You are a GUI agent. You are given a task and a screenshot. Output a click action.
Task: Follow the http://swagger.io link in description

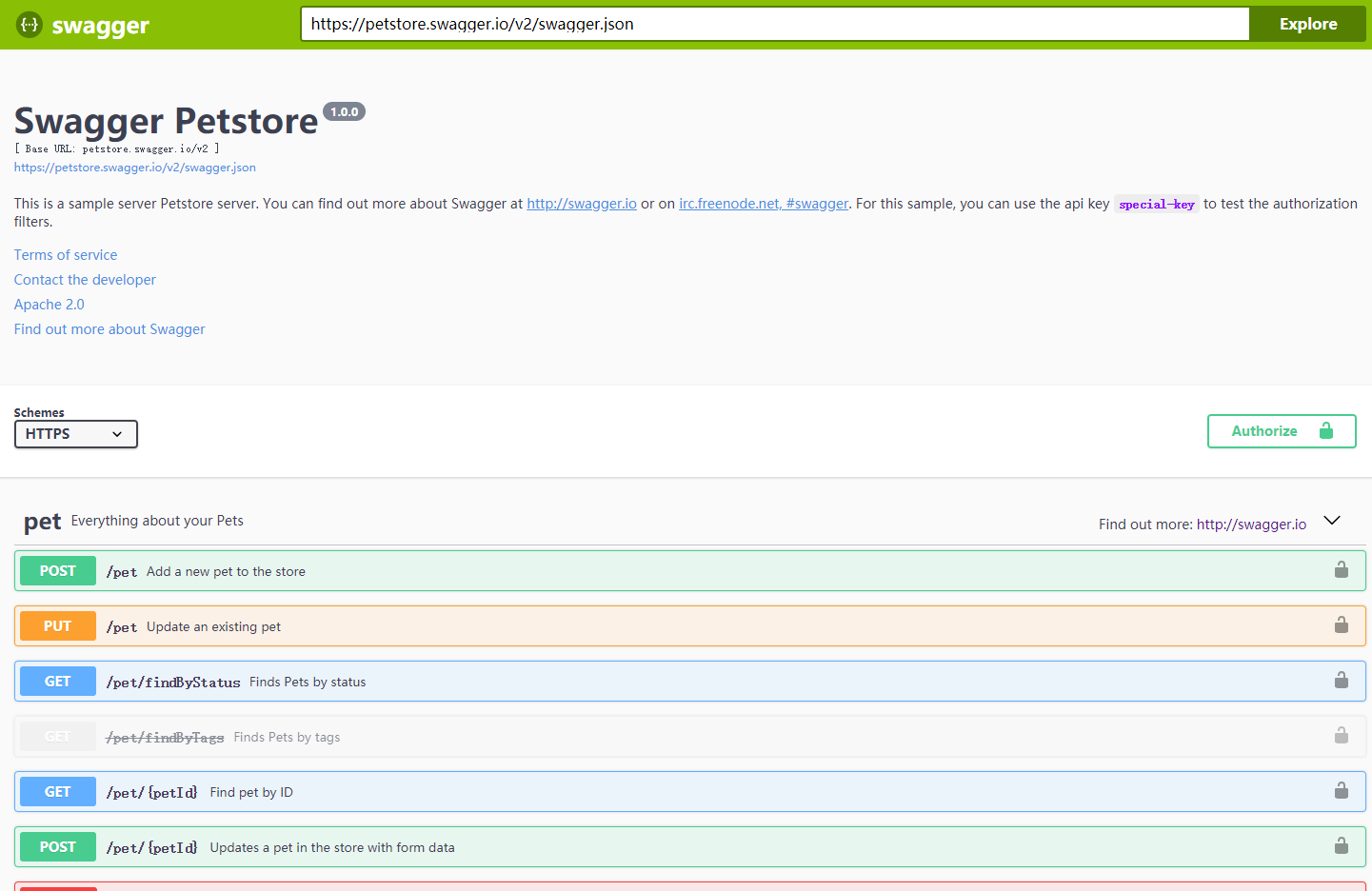(x=582, y=204)
